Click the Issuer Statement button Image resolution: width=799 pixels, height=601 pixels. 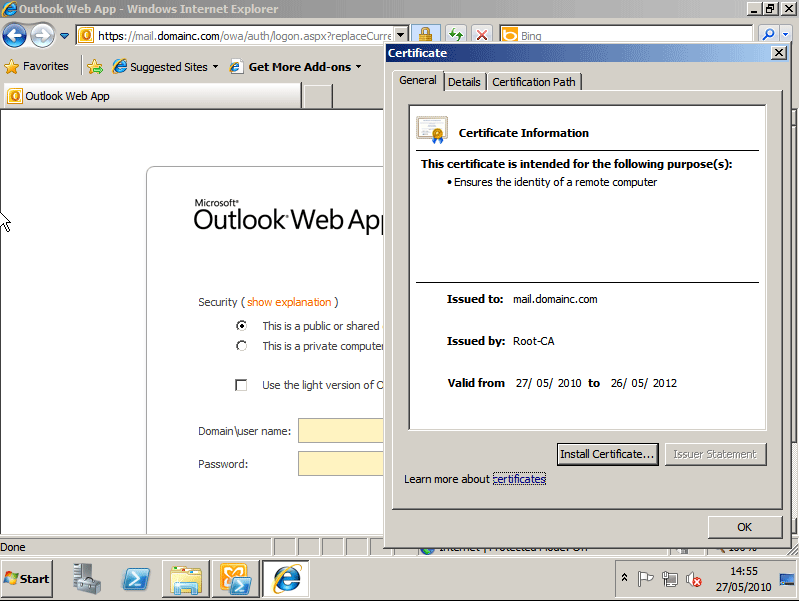(715, 454)
